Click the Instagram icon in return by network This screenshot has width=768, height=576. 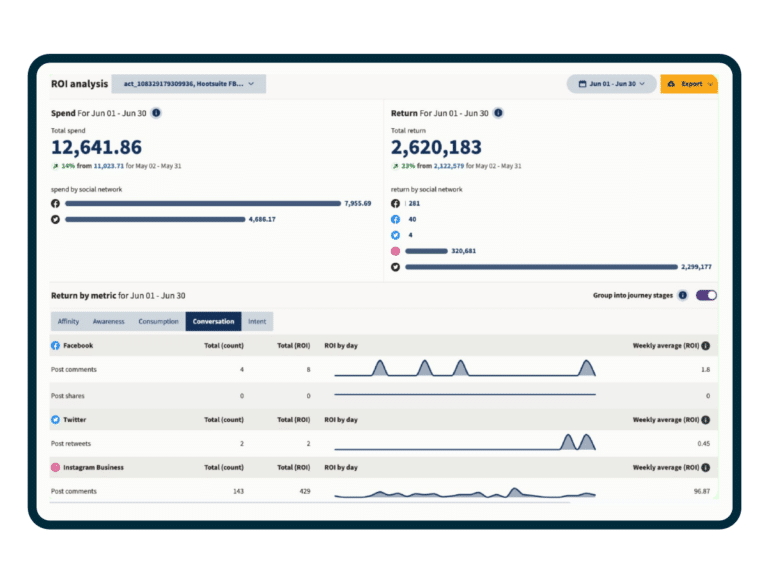coord(395,251)
